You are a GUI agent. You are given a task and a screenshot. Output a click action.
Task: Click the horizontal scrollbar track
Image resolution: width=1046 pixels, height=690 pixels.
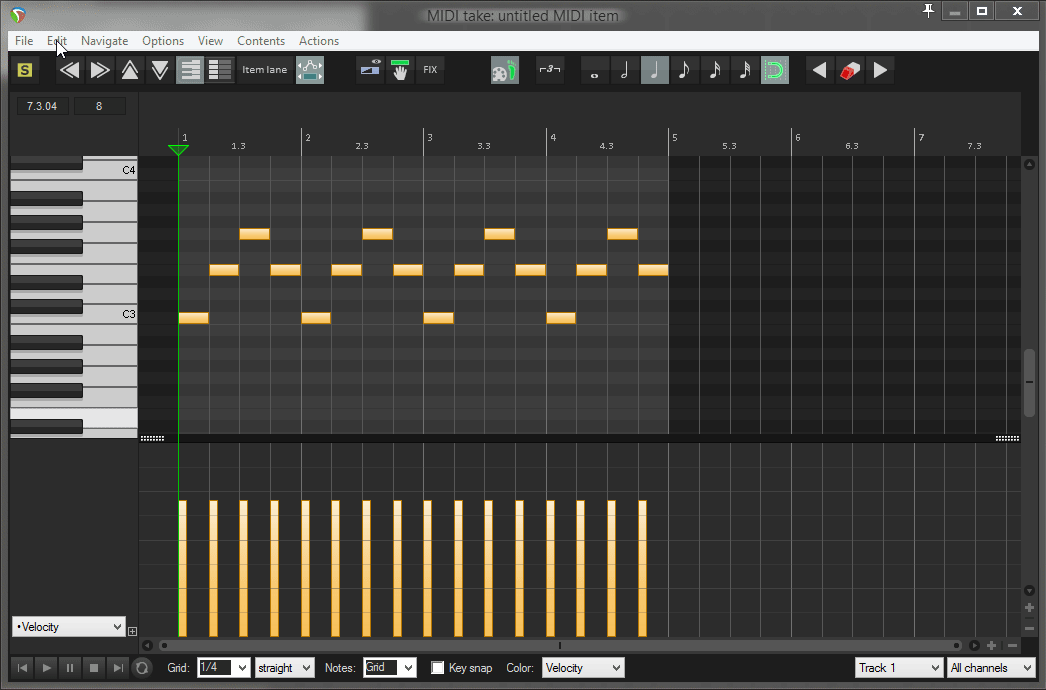560,645
